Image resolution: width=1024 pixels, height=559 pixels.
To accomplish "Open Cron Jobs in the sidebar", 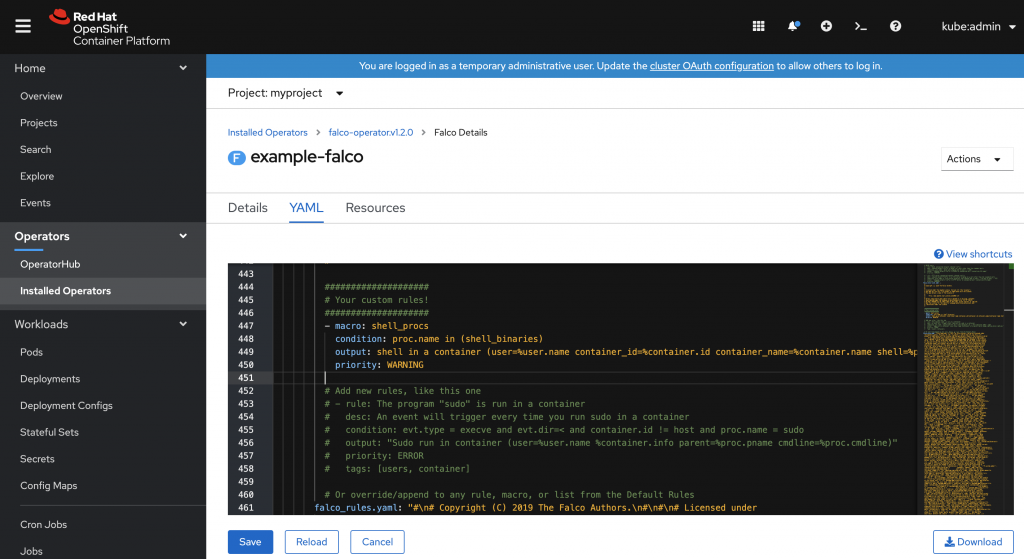I will coord(43,524).
